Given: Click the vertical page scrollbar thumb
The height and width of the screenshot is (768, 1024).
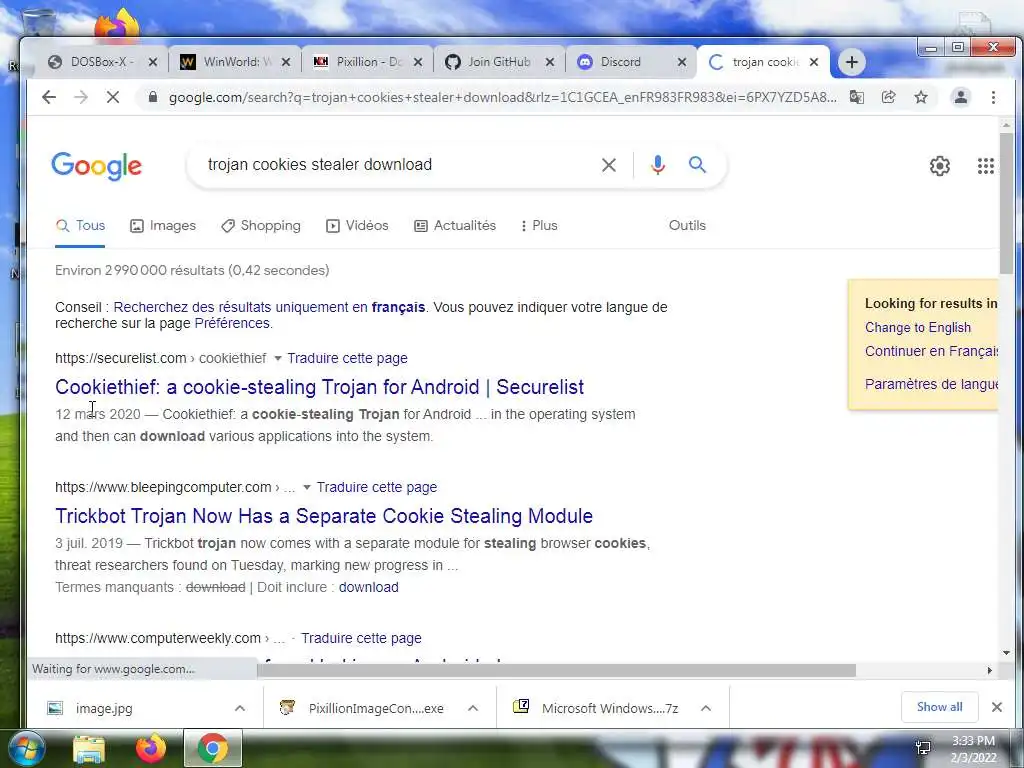Looking at the screenshot, I should pos(1006,204).
